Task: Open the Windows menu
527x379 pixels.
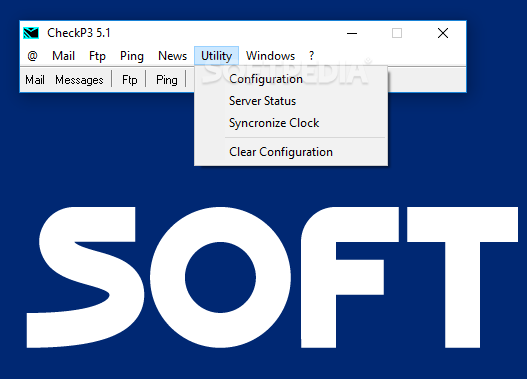Action: [270, 56]
